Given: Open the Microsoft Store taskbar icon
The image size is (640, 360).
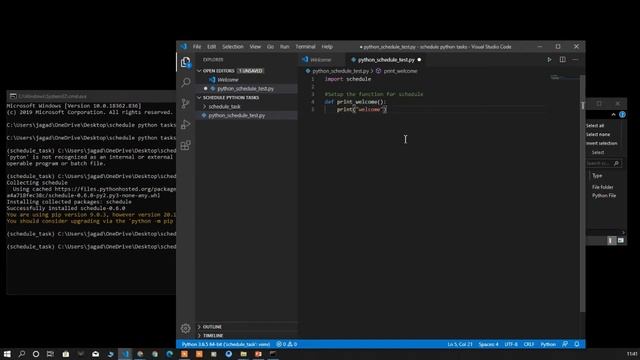Looking at the screenshot, I should [66, 354].
